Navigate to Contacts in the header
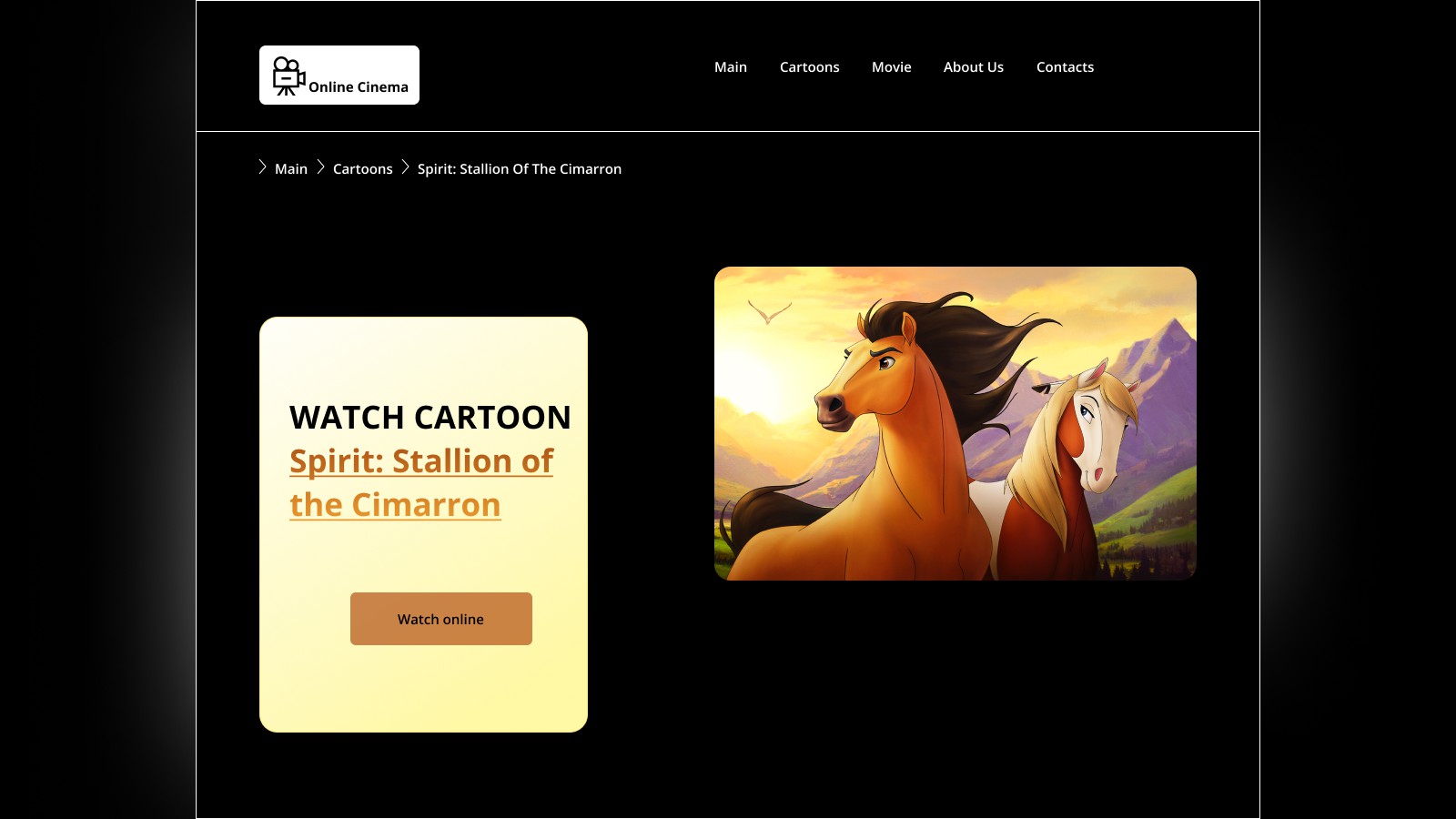This screenshot has height=819, width=1456. pyautogui.click(x=1066, y=67)
